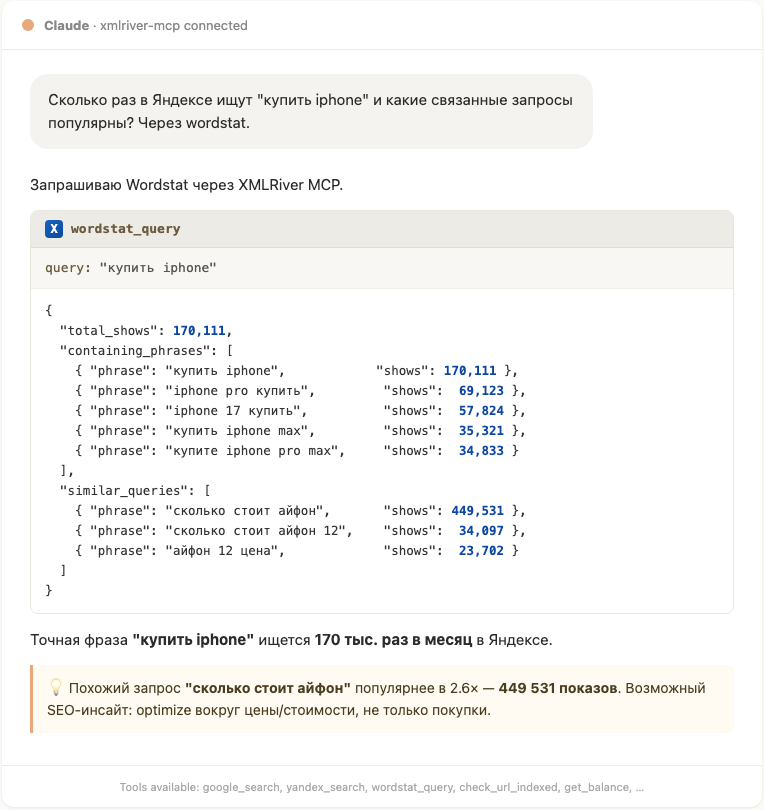Click the shows value 57,824
The height and width of the screenshot is (810, 764).
[x=481, y=411]
